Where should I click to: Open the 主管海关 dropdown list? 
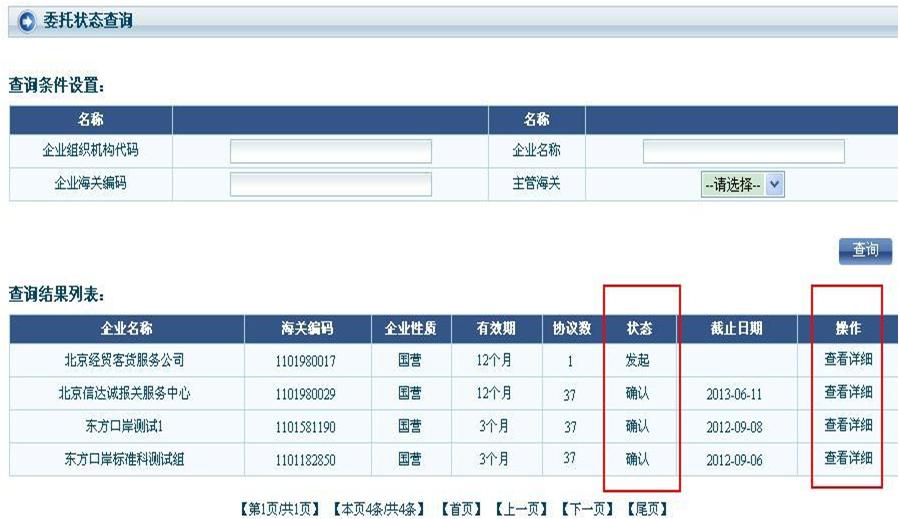[x=743, y=184]
